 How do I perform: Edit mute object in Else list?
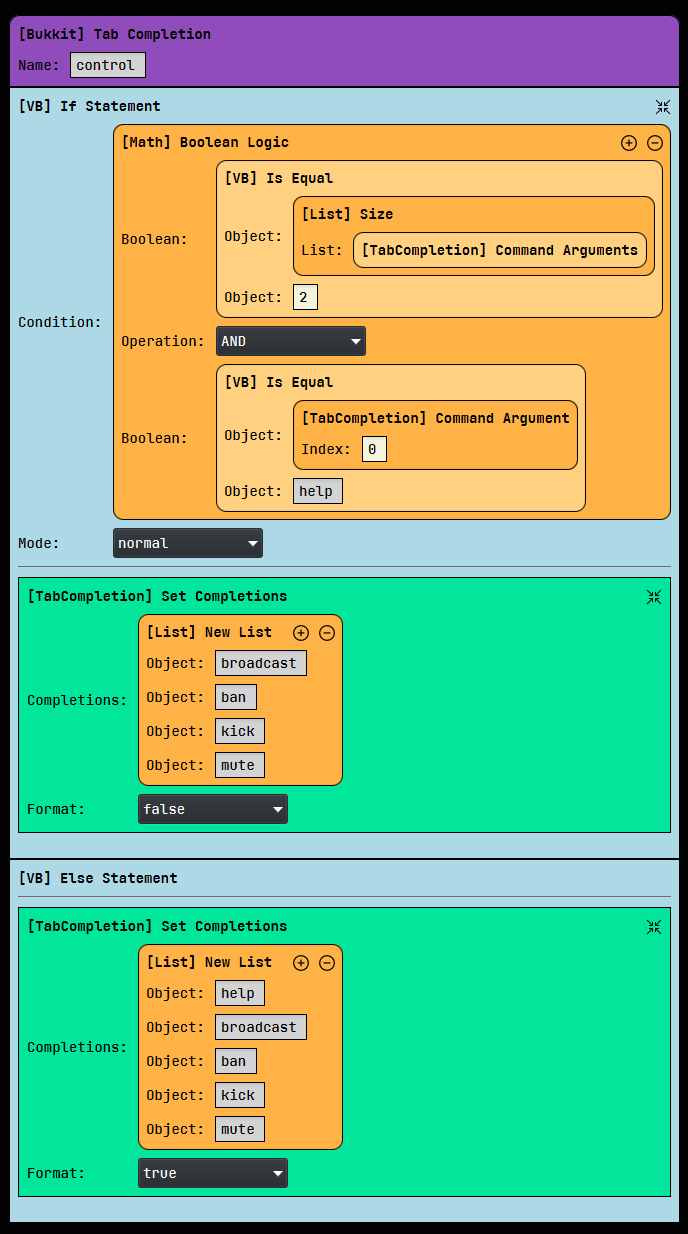[240, 1129]
